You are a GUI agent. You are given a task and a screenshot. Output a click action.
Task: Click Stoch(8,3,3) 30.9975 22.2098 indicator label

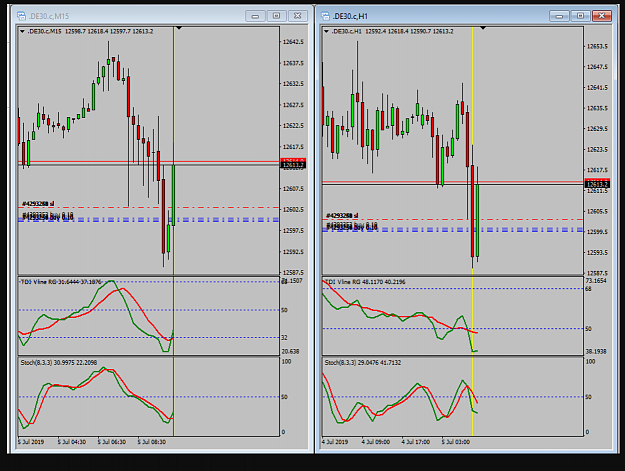59,363
